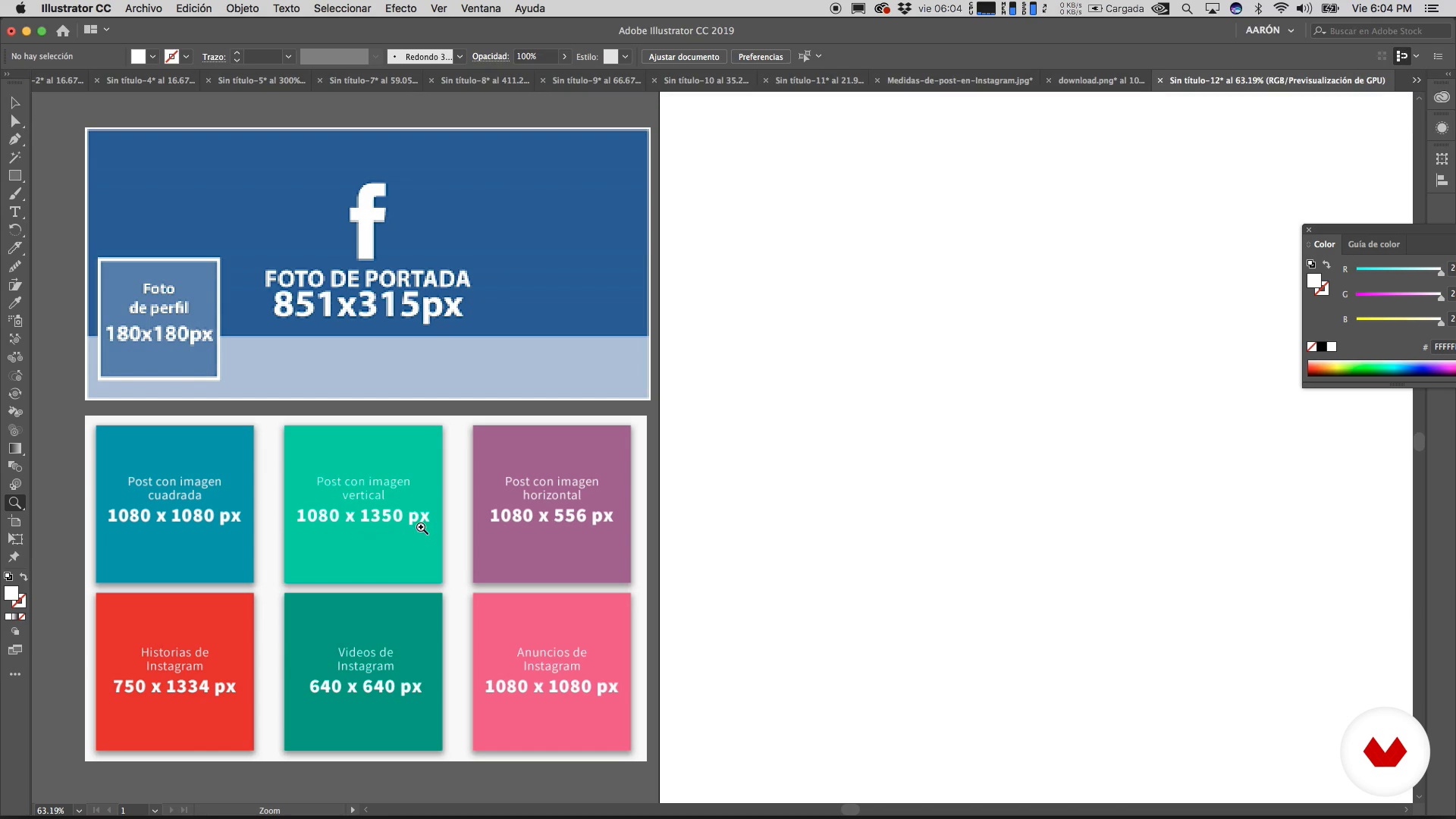
Task: Click Preferencias button
Action: pos(761,57)
